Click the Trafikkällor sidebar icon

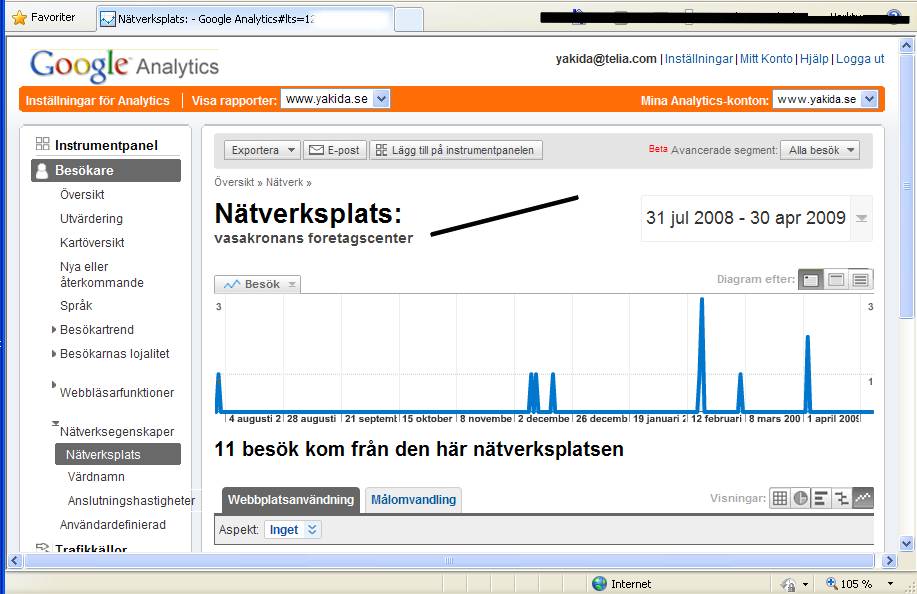tap(42, 548)
